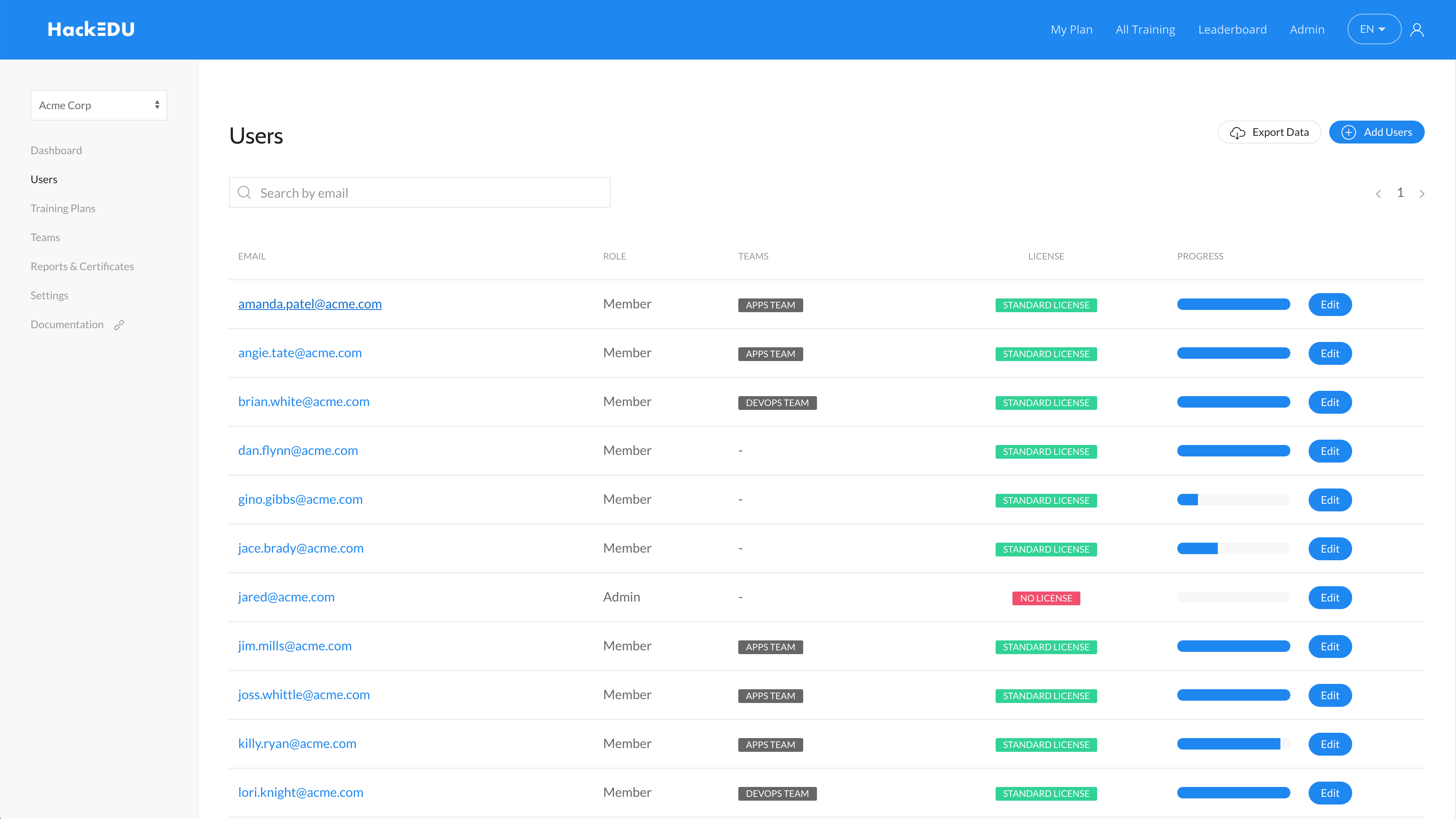Go to Dashboard in sidebar
This screenshot has height=819, width=1456.
coord(56,150)
